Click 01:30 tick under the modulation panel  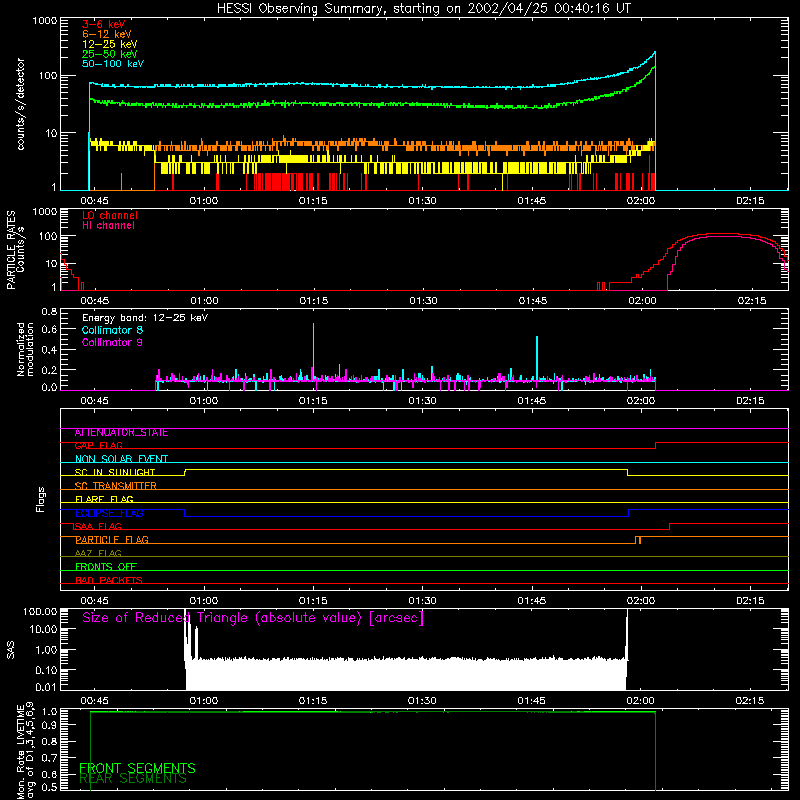422,401
